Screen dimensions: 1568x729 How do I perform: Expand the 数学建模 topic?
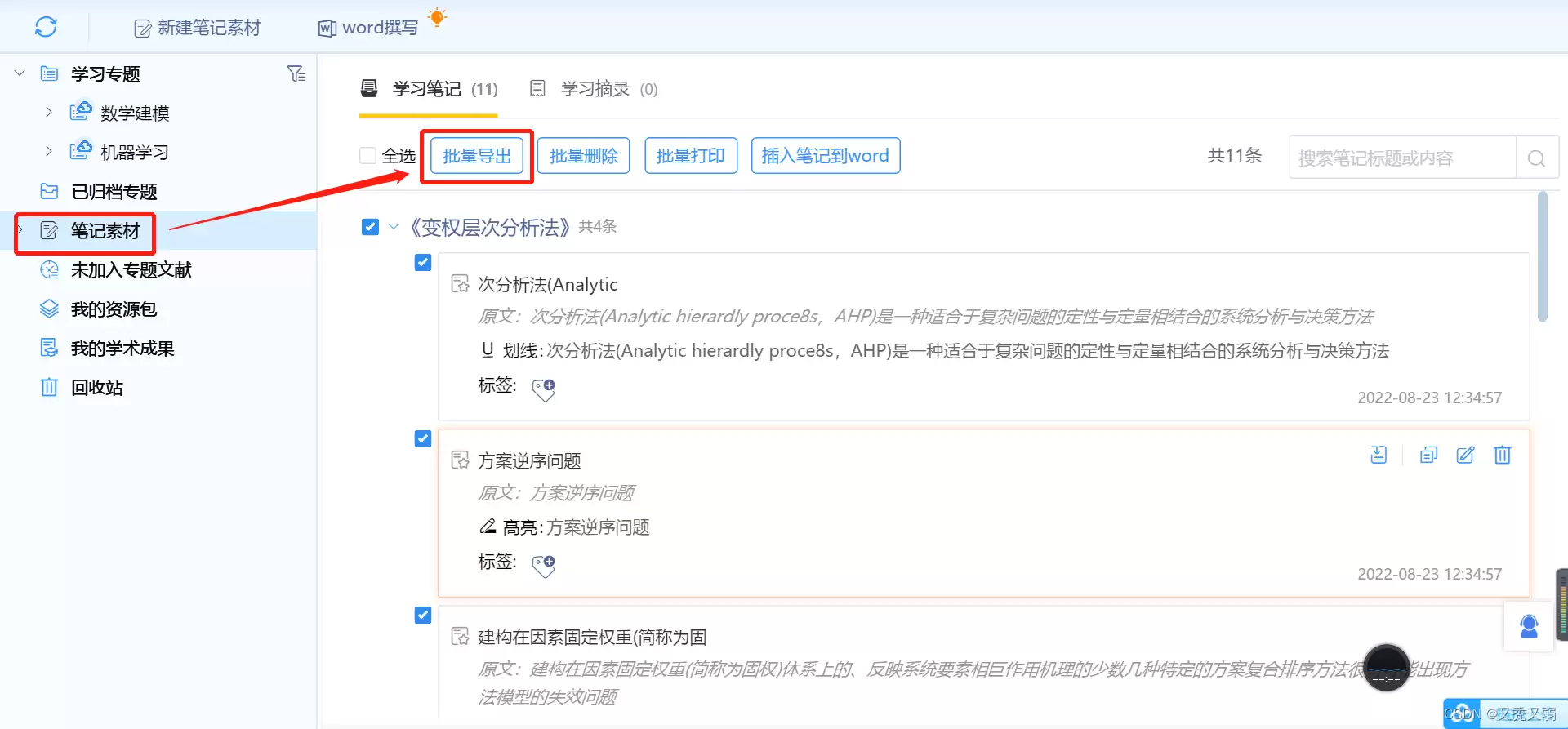tap(49, 112)
